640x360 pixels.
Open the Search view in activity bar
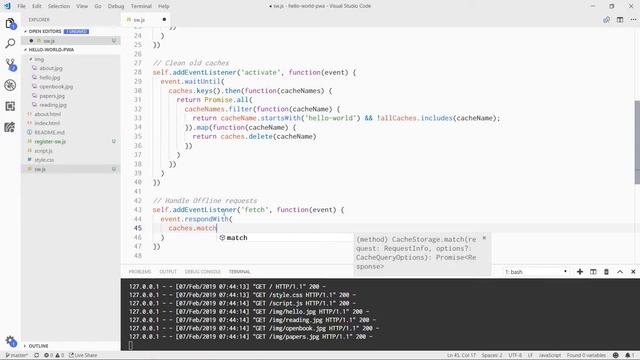pyautogui.click(x=10, y=43)
